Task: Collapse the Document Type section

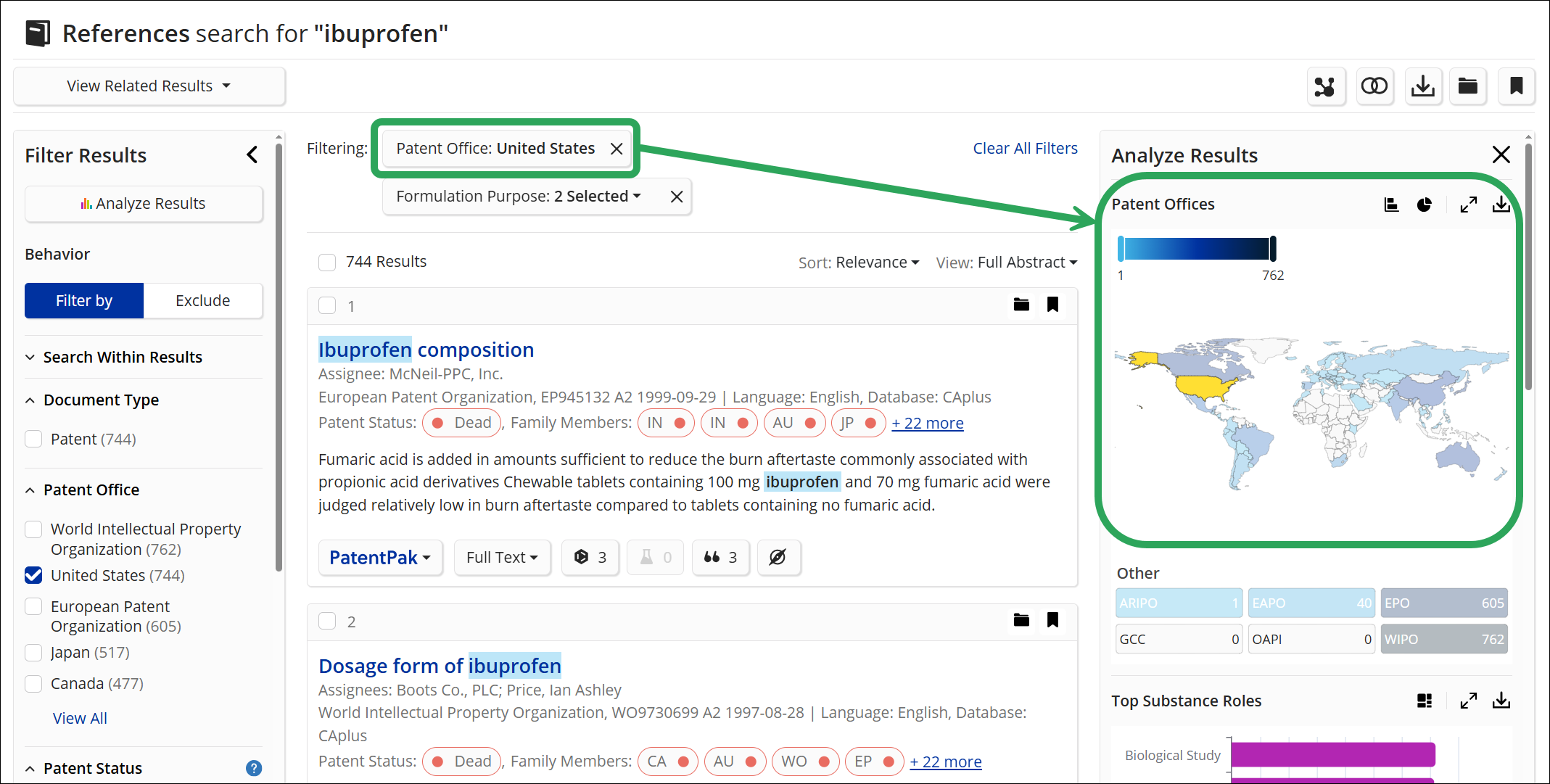Action: [92, 400]
